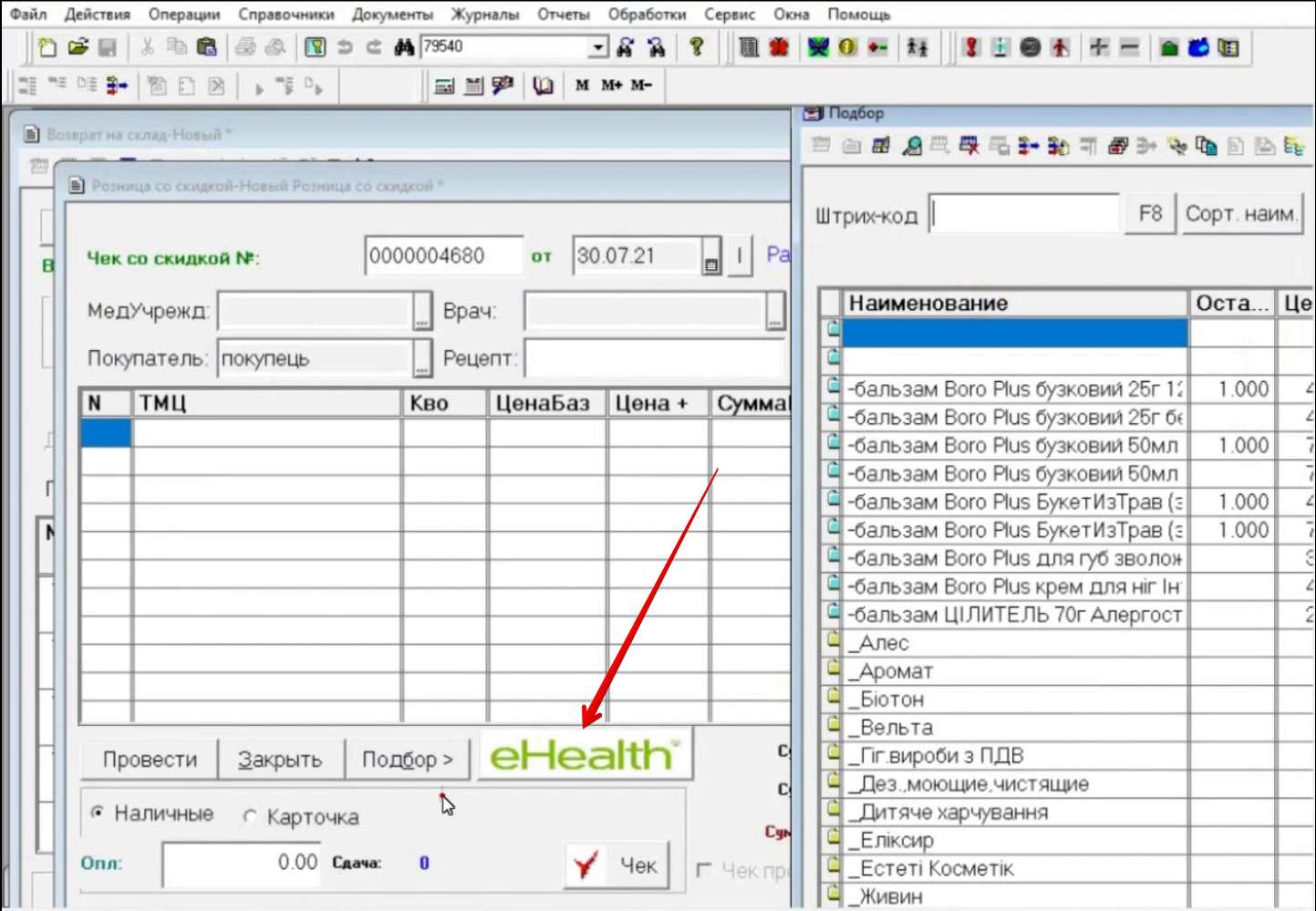1316x911 pixels.
Task: Open the Покупатель selection ellipsis button
Action: pos(421,358)
